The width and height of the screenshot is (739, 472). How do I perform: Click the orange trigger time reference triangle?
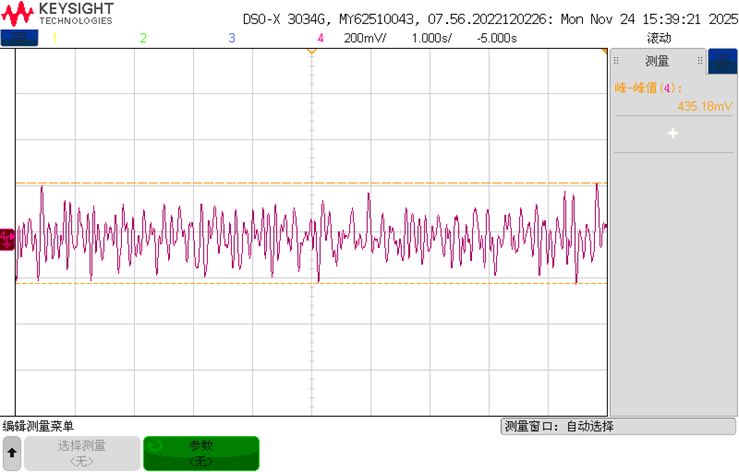pyautogui.click(x=312, y=51)
